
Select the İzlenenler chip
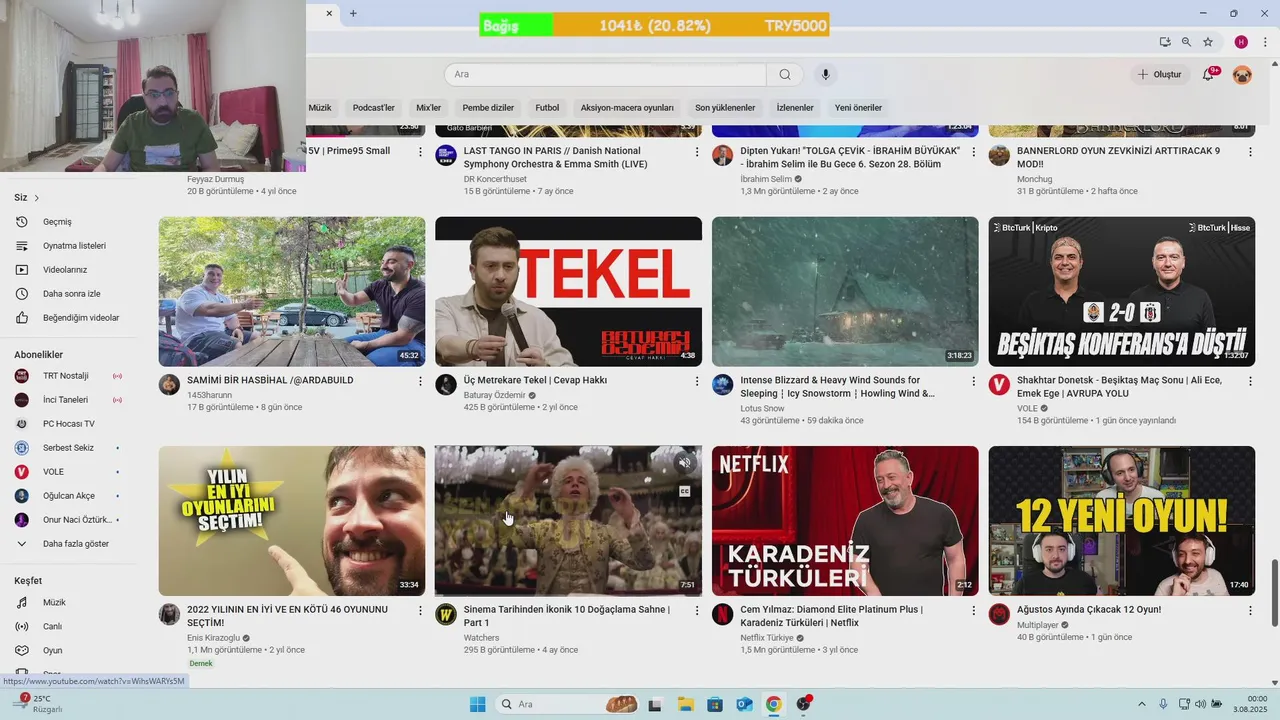pos(795,108)
